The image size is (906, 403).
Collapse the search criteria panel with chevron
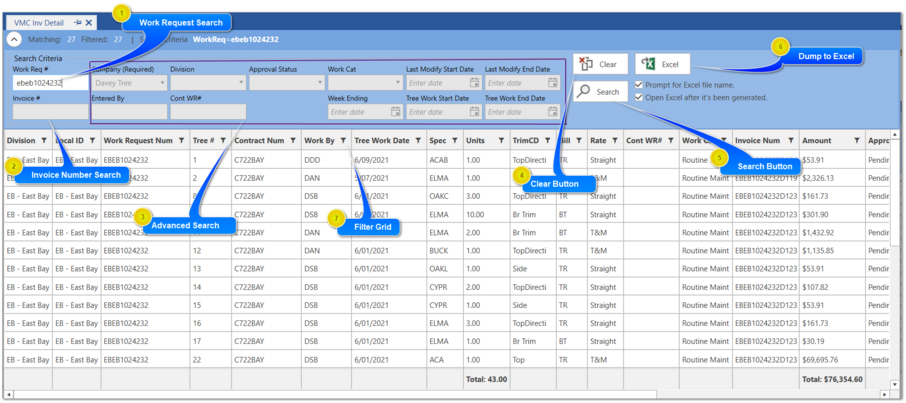14,40
